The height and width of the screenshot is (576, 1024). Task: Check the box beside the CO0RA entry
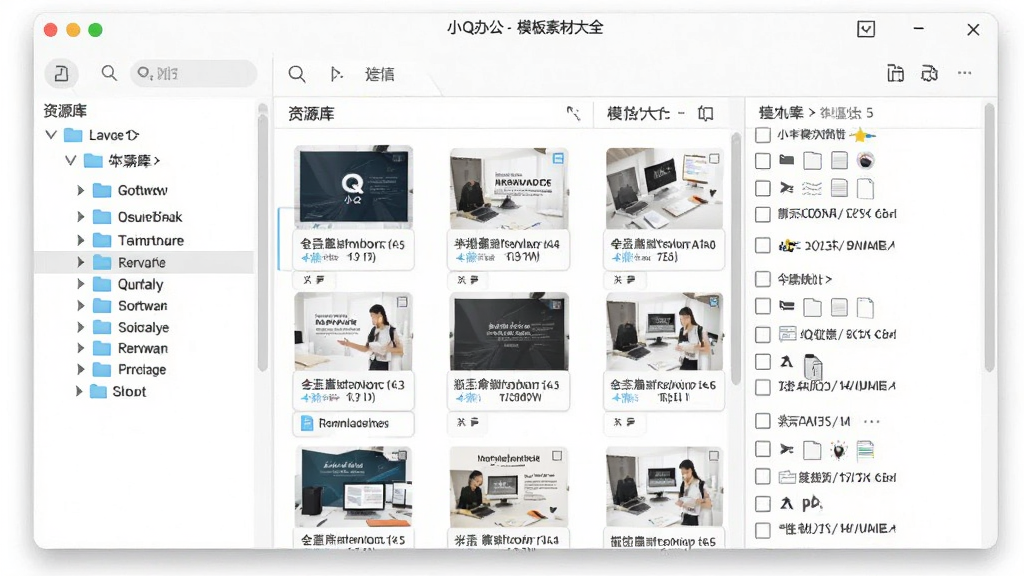[762, 214]
